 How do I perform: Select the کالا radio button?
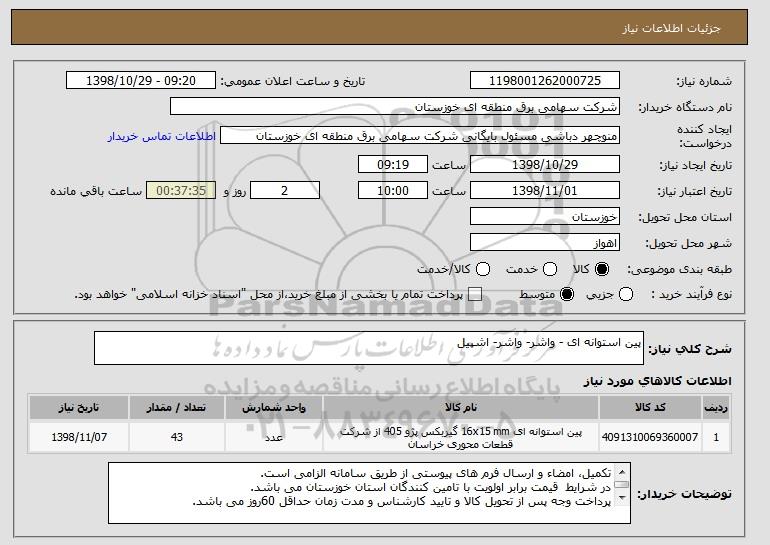[x=602, y=269]
